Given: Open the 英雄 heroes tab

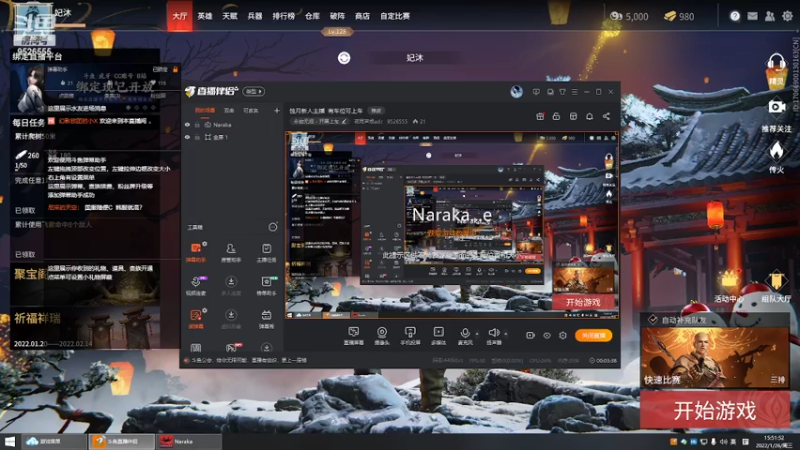Looking at the screenshot, I should 205,16.
